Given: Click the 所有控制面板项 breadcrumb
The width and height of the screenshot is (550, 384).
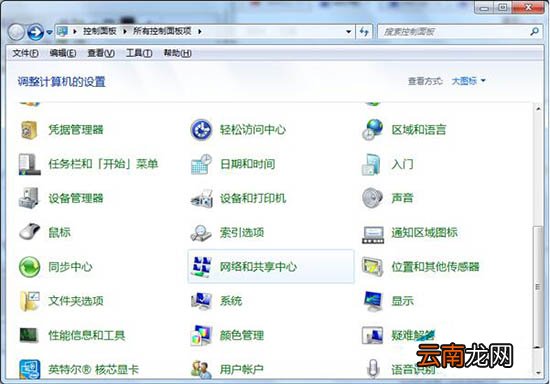Looking at the screenshot, I should (162, 31).
